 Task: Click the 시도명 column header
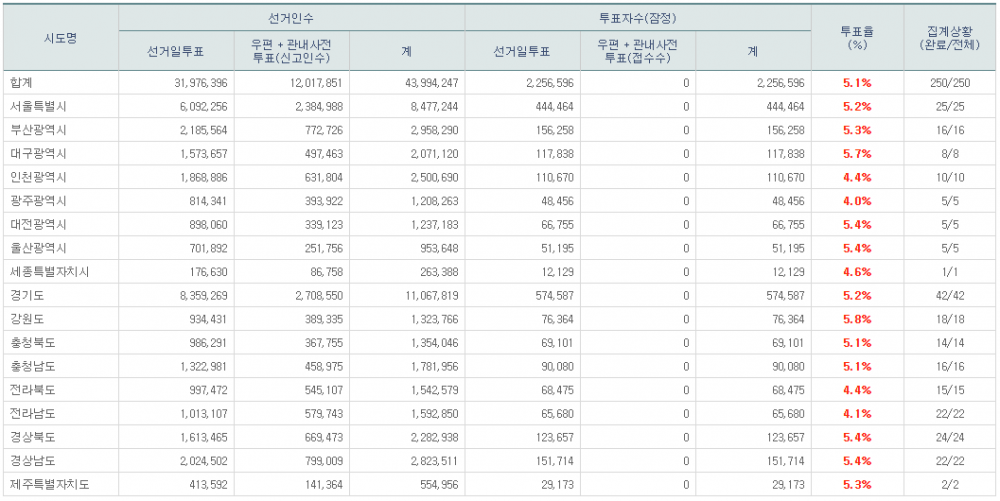click(60, 38)
